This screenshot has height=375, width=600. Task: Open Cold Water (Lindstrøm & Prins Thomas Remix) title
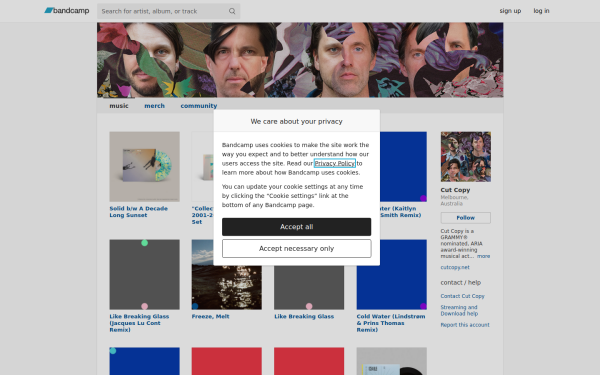tap(391, 323)
